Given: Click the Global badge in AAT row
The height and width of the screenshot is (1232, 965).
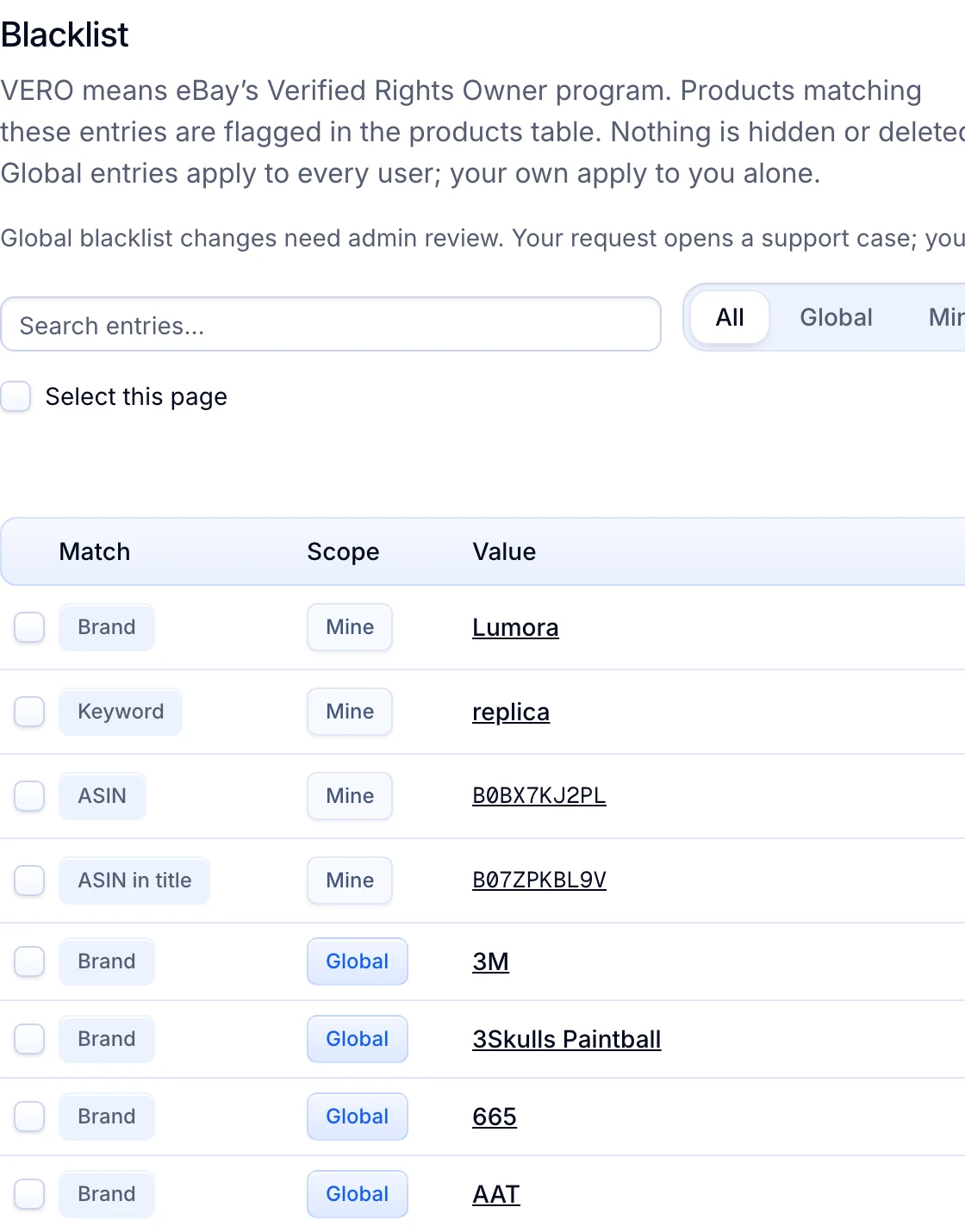Looking at the screenshot, I should 358,1194.
